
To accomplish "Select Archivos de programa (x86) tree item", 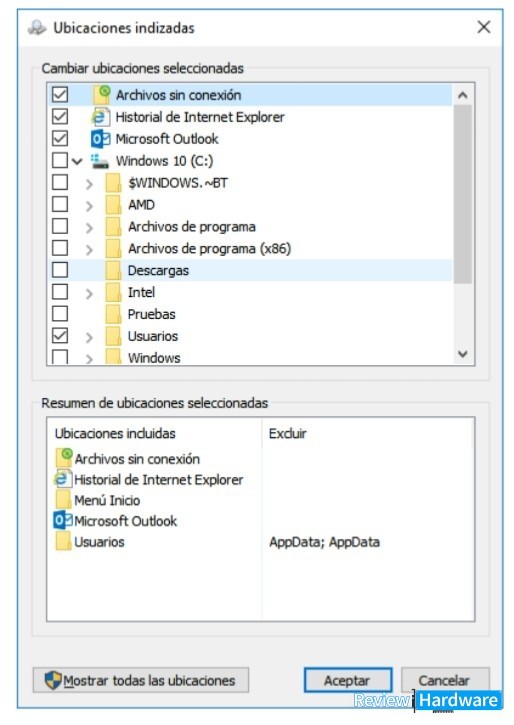I will coord(209,249).
